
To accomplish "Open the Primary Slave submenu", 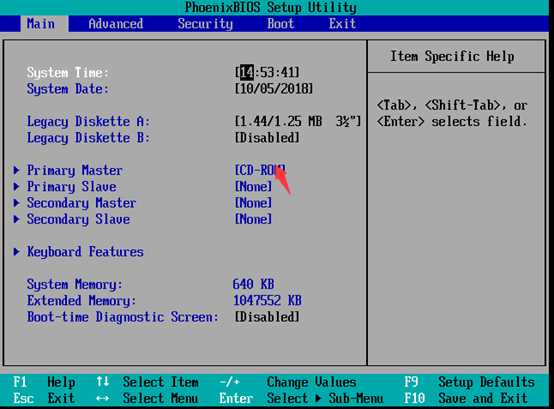I will click(x=72, y=186).
